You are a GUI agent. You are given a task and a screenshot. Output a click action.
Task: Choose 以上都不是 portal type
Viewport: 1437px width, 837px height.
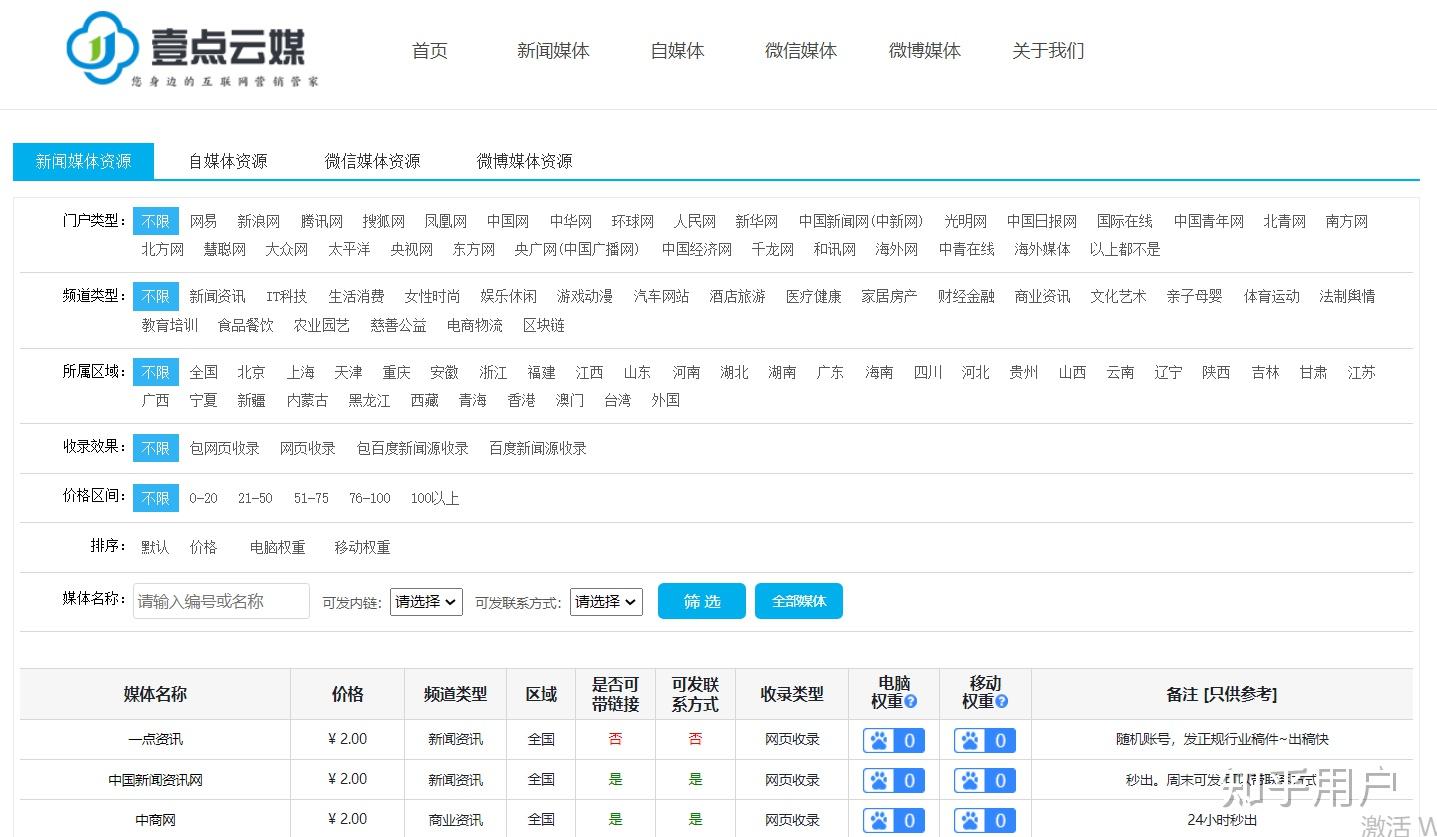[x=1125, y=249]
